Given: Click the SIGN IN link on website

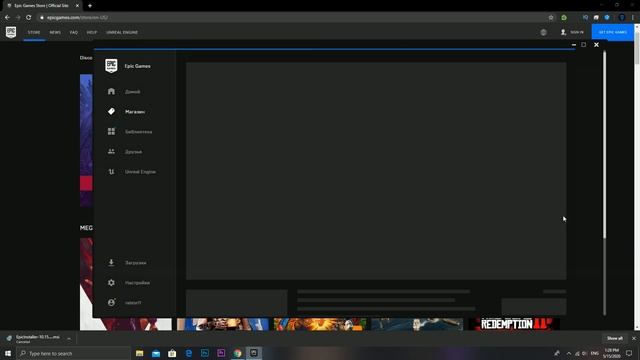Looking at the screenshot, I should pos(577,32).
